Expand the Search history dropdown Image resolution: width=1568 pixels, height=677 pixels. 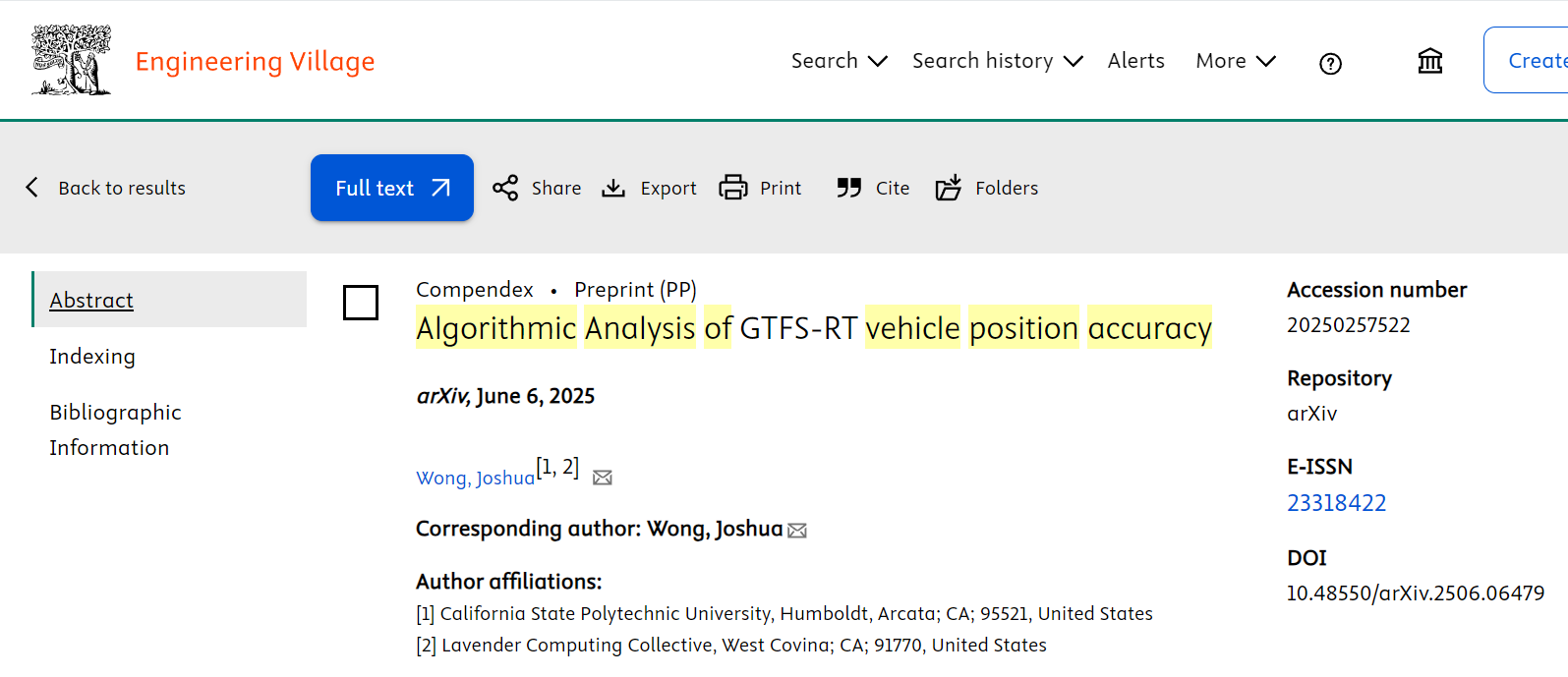pos(997,61)
